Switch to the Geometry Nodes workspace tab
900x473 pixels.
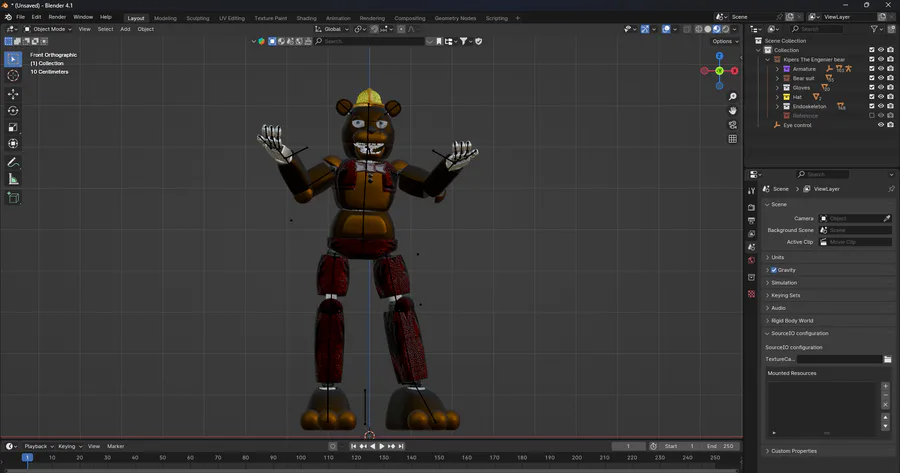455,18
